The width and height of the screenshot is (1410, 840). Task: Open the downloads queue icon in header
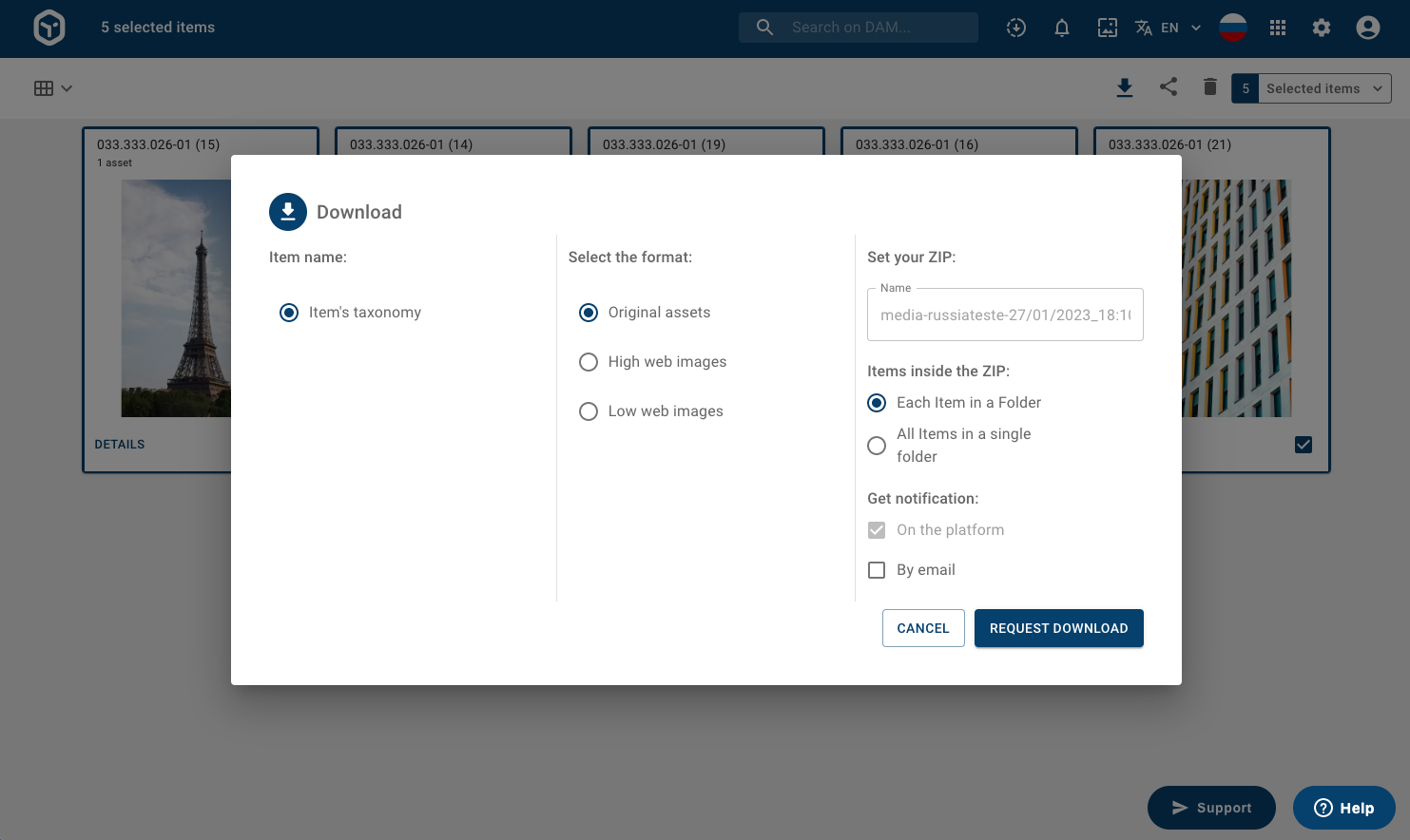click(x=1016, y=28)
